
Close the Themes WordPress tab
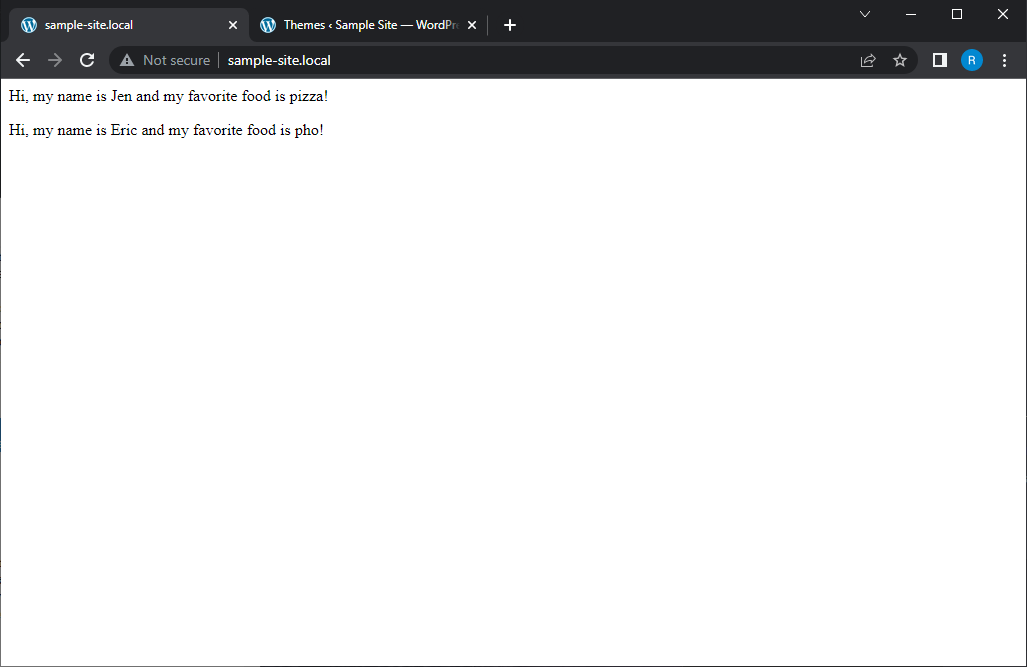472,25
